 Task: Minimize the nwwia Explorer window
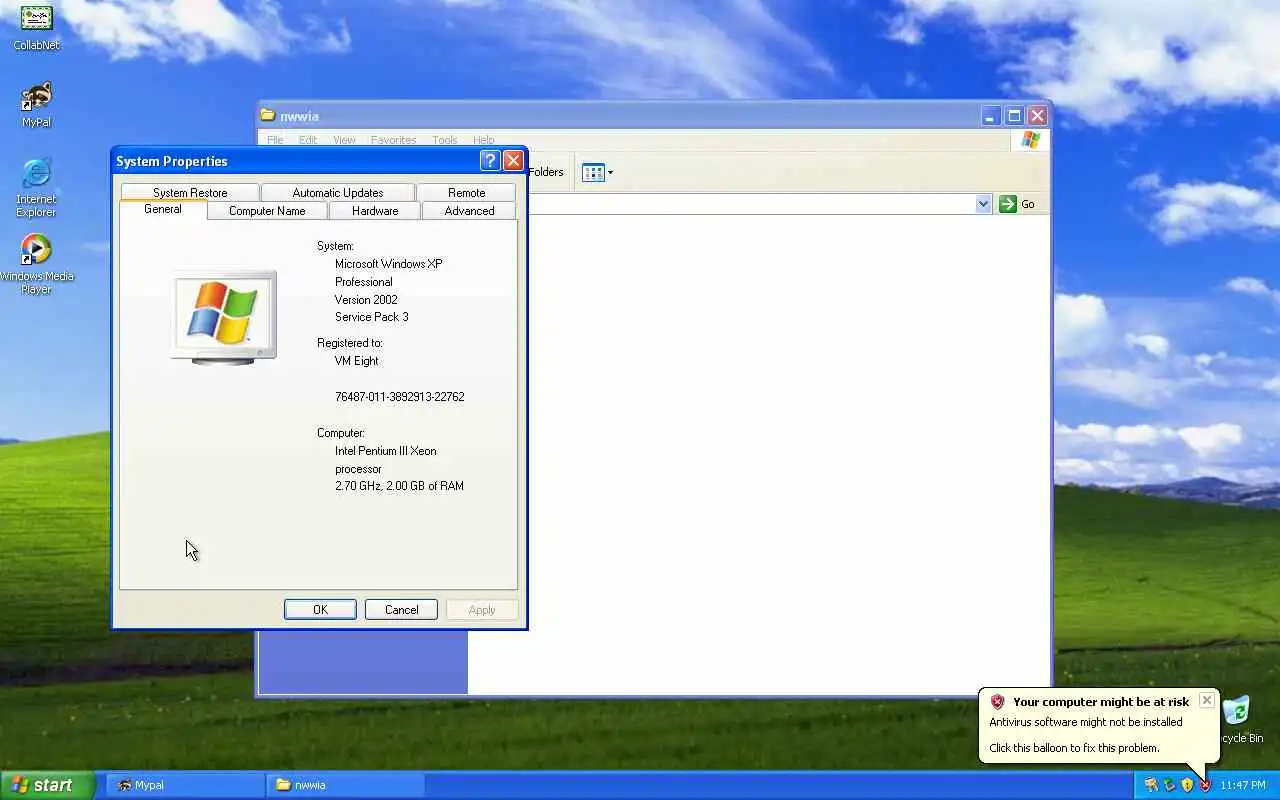pos(990,116)
